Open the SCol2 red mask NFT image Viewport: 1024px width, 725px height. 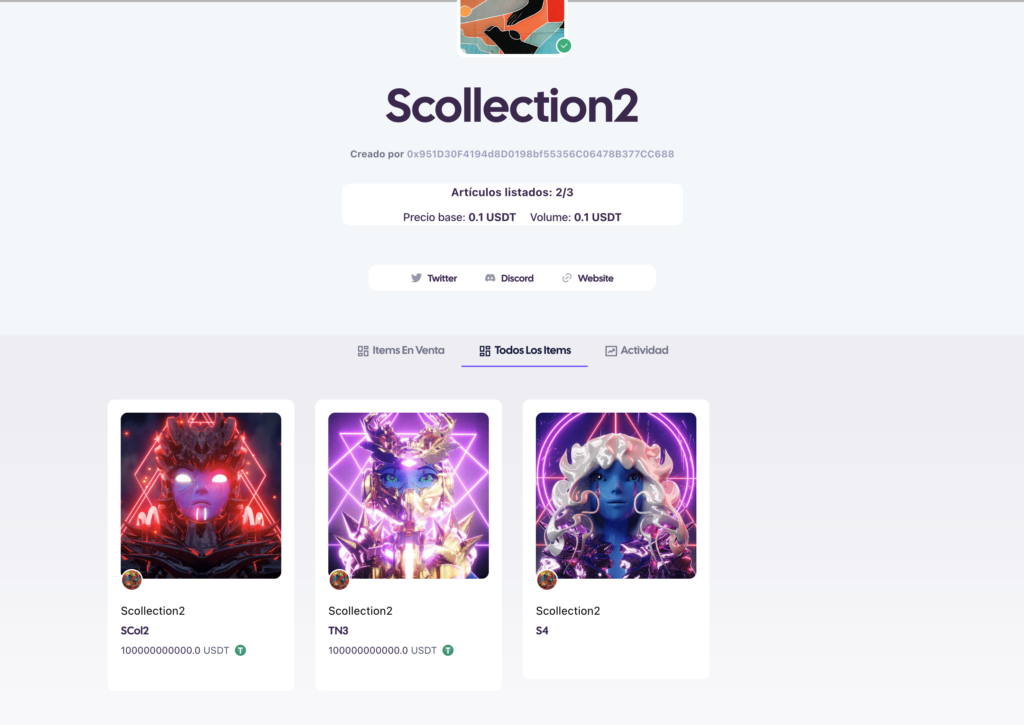point(201,495)
